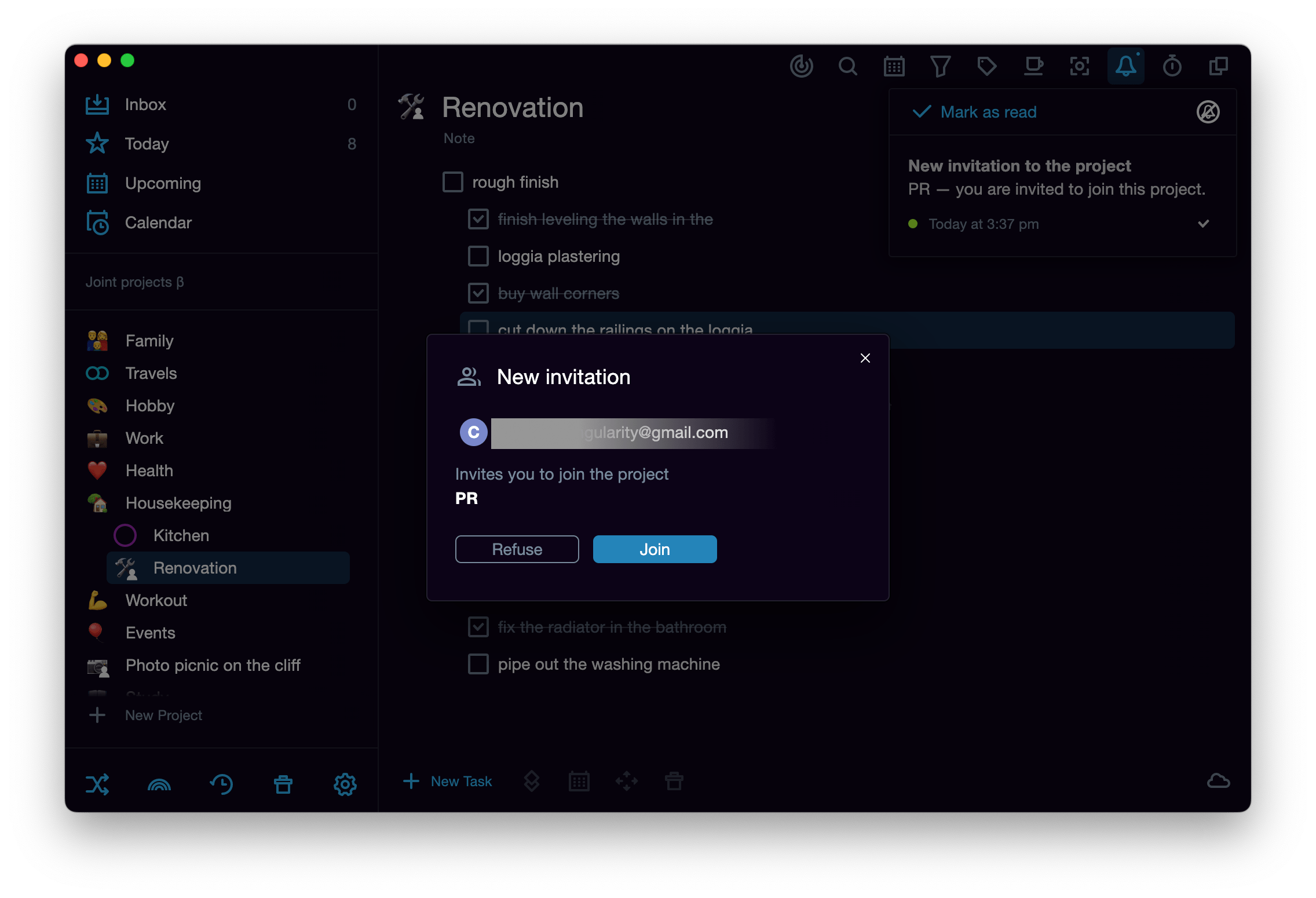
Task: Click the Kitchen purple circle color icon
Action: coord(125,535)
